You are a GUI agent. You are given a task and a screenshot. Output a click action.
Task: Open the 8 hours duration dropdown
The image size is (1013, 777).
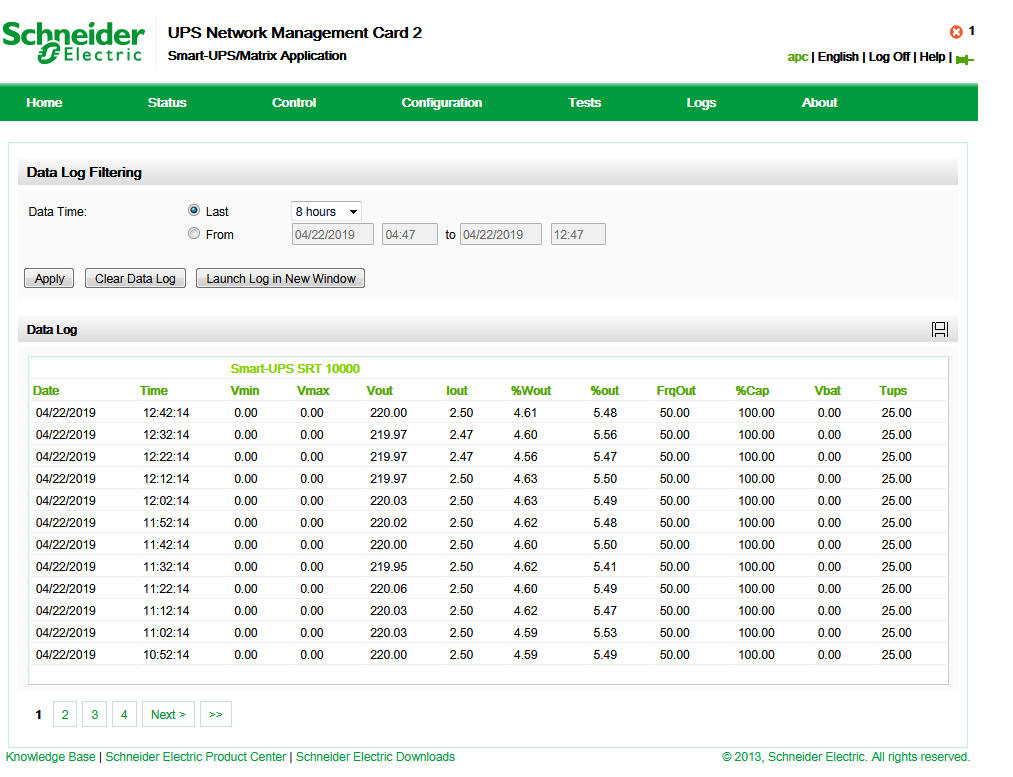pos(326,211)
